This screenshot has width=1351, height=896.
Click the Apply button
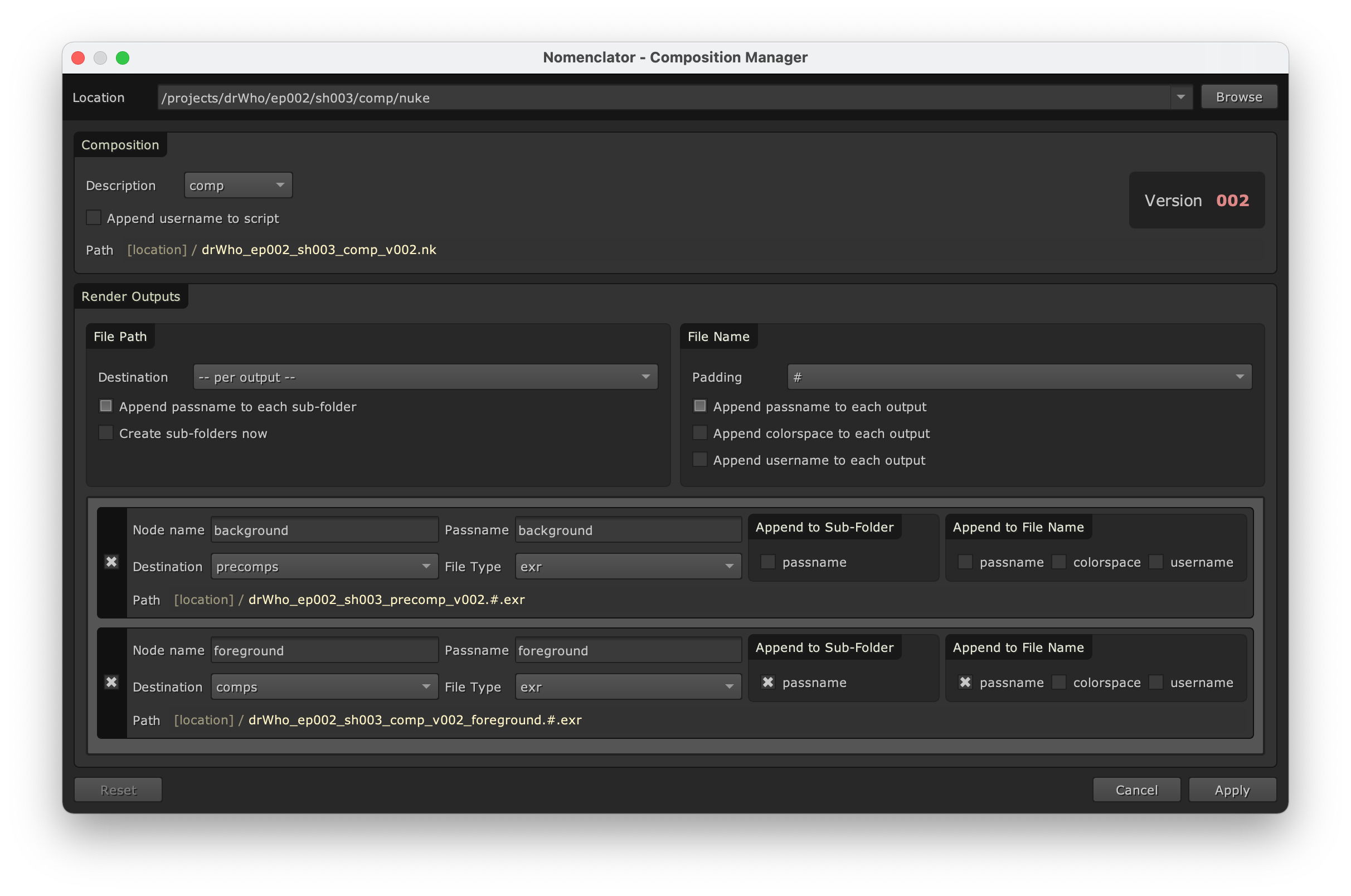(1232, 790)
